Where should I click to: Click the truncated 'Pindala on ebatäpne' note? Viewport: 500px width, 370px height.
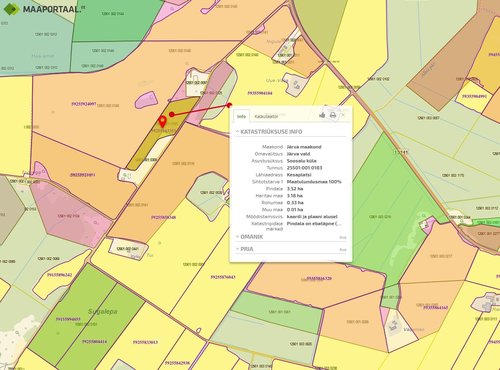click(x=314, y=224)
